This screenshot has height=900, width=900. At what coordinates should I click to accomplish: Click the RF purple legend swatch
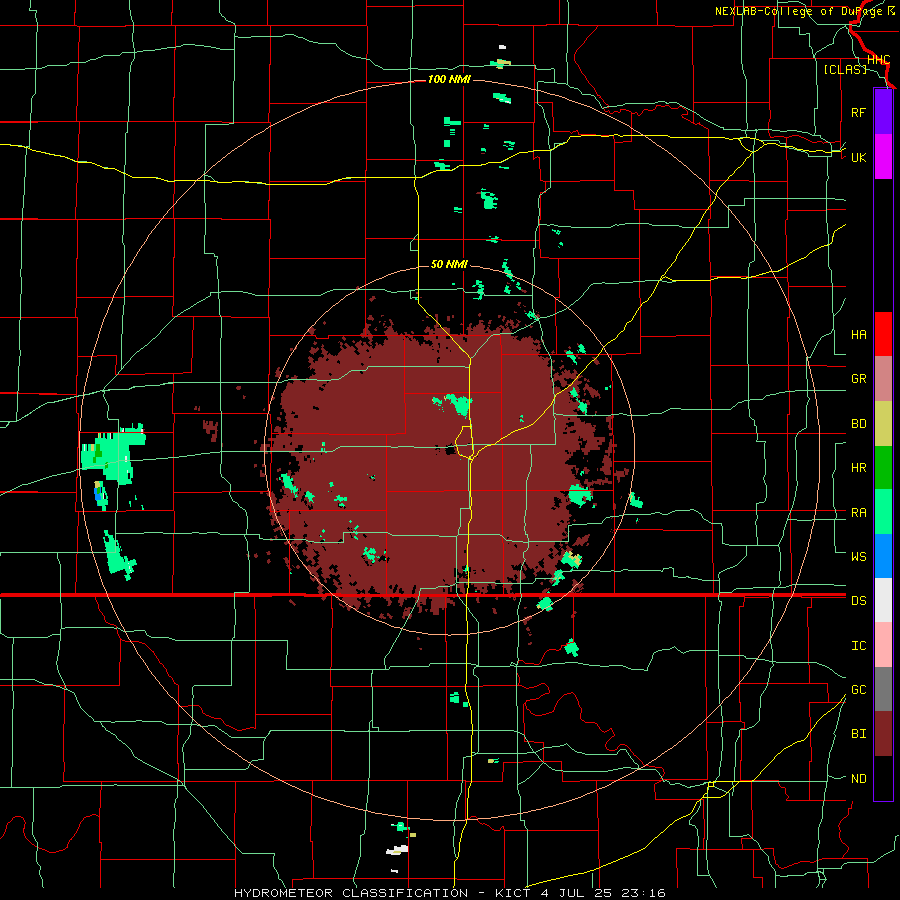(883, 112)
